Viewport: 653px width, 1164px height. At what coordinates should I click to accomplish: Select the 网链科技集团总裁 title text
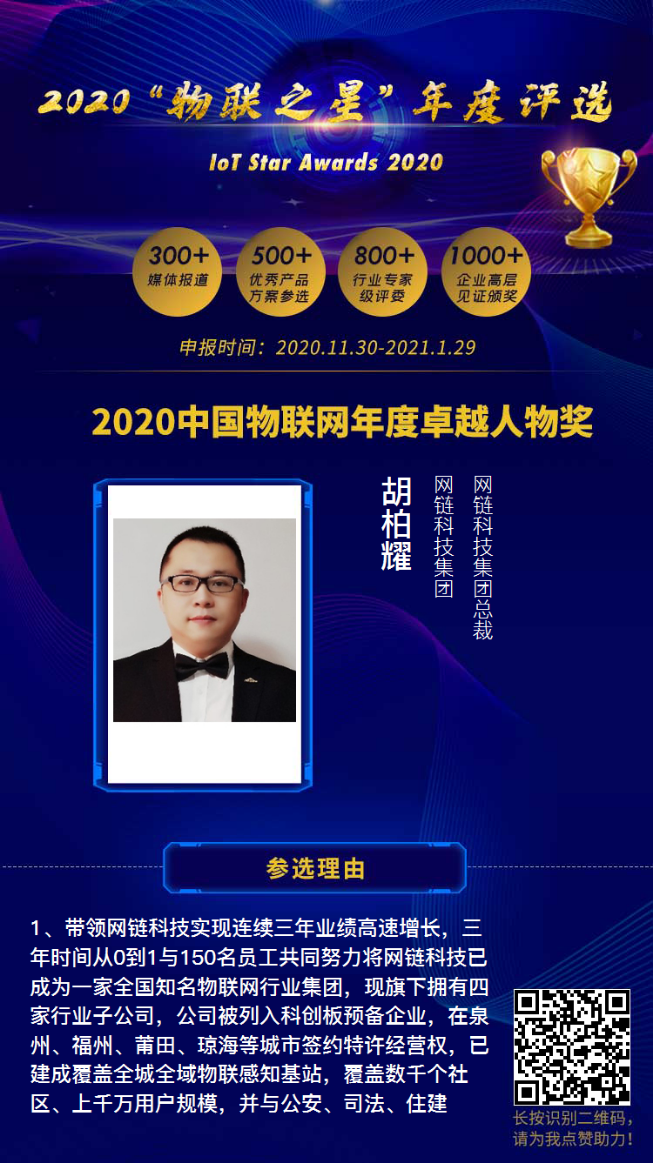(483, 558)
